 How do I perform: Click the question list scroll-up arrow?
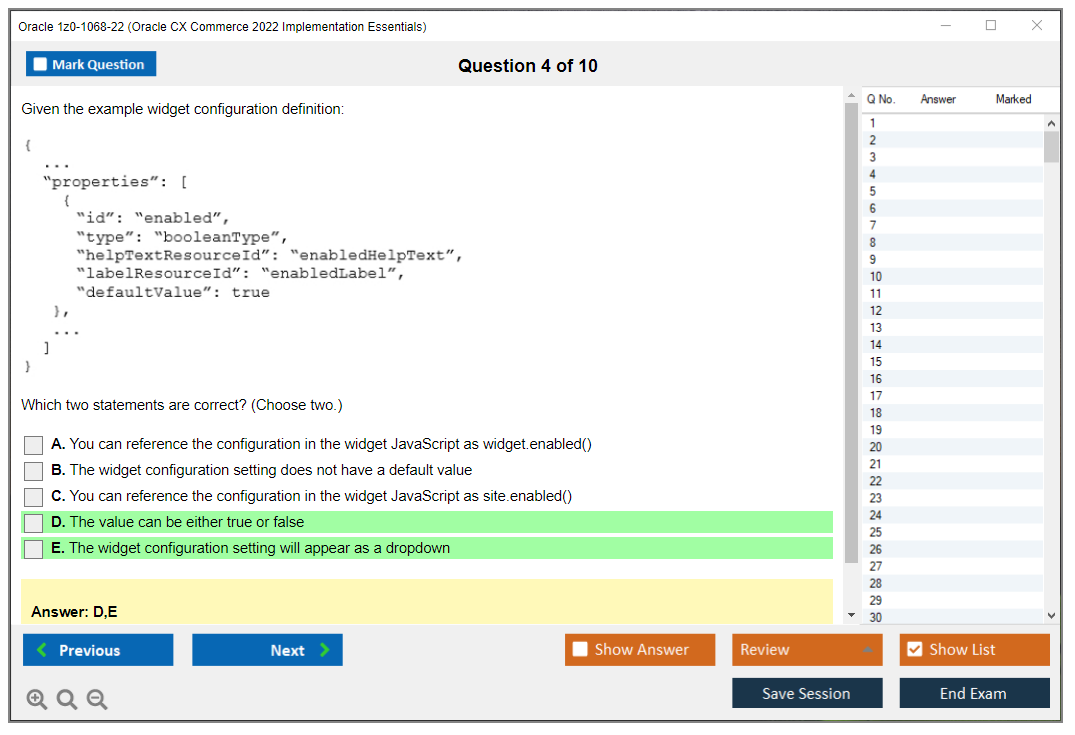[x=1051, y=123]
